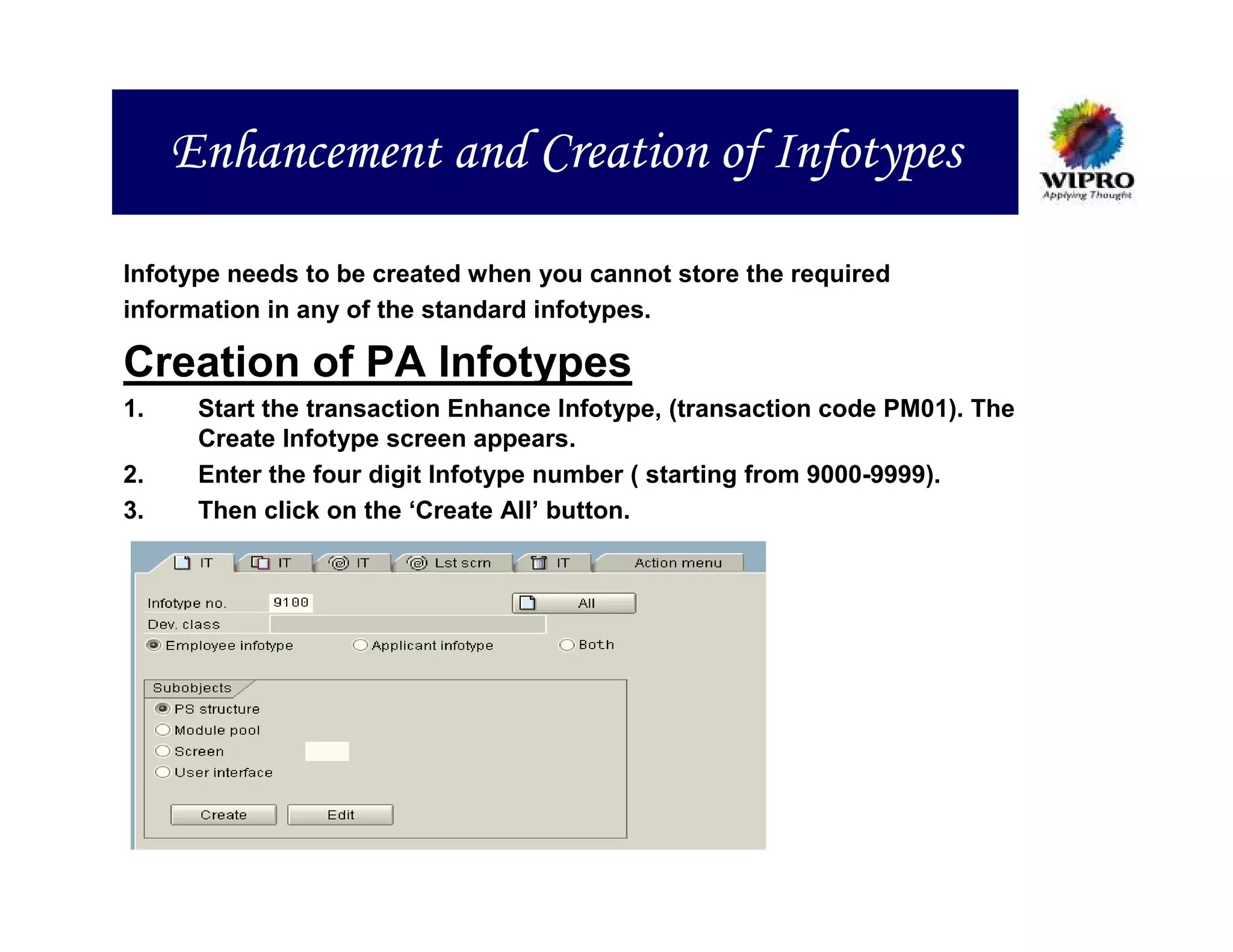The image size is (1233, 952).
Task: Click the screen number field beside Screen
Action: click(x=326, y=751)
